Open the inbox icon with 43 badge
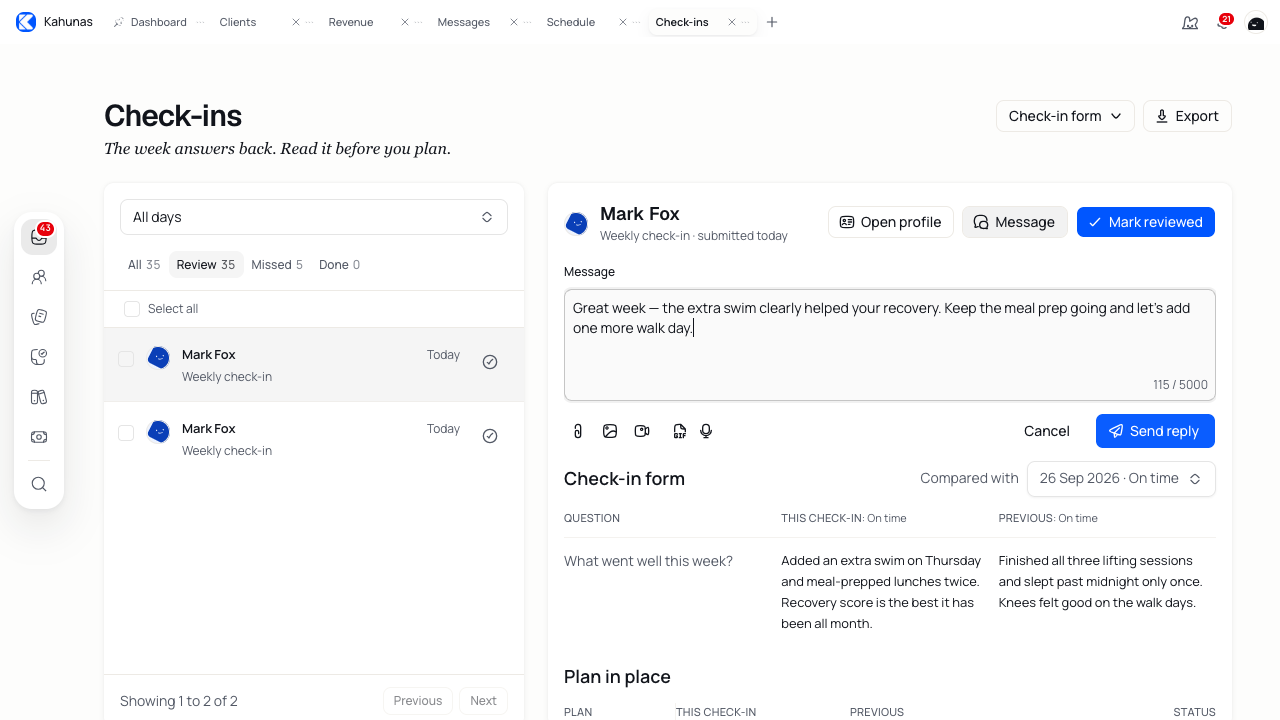The width and height of the screenshot is (1280, 720). tap(39, 237)
